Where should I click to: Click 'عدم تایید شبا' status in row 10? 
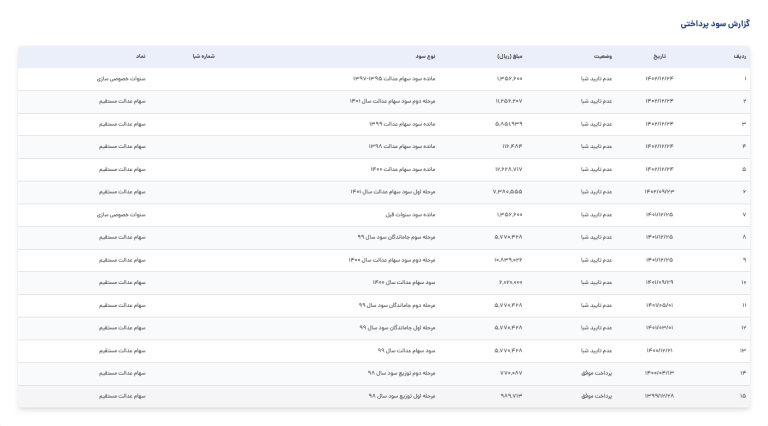pos(597,282)
